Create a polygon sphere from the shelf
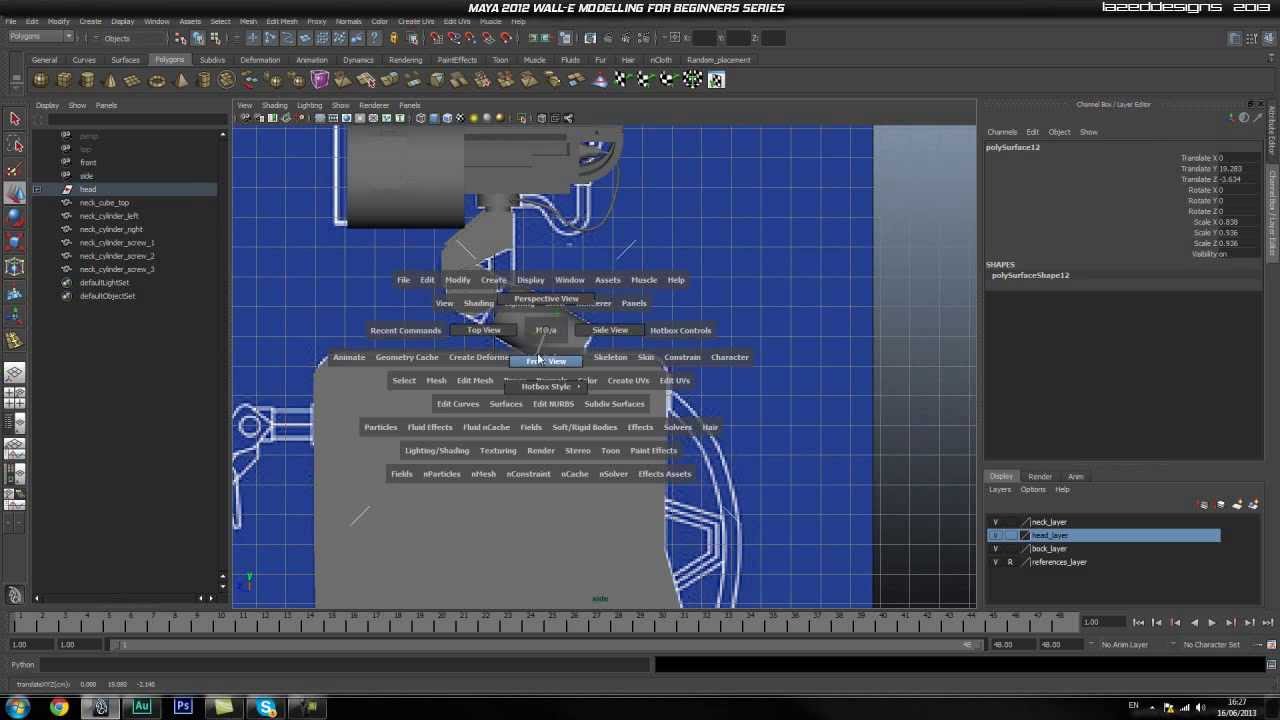Viewport: 1280px width, 720px height. [x=40, y=80]
